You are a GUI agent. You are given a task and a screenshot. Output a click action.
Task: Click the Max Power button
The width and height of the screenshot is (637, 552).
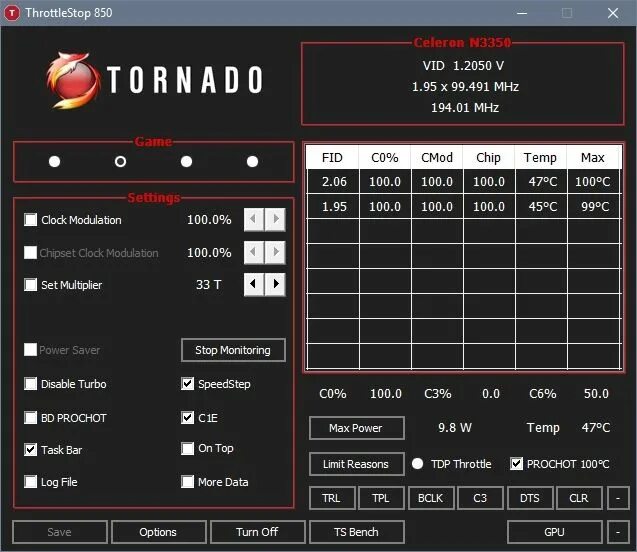pos(356,428)
